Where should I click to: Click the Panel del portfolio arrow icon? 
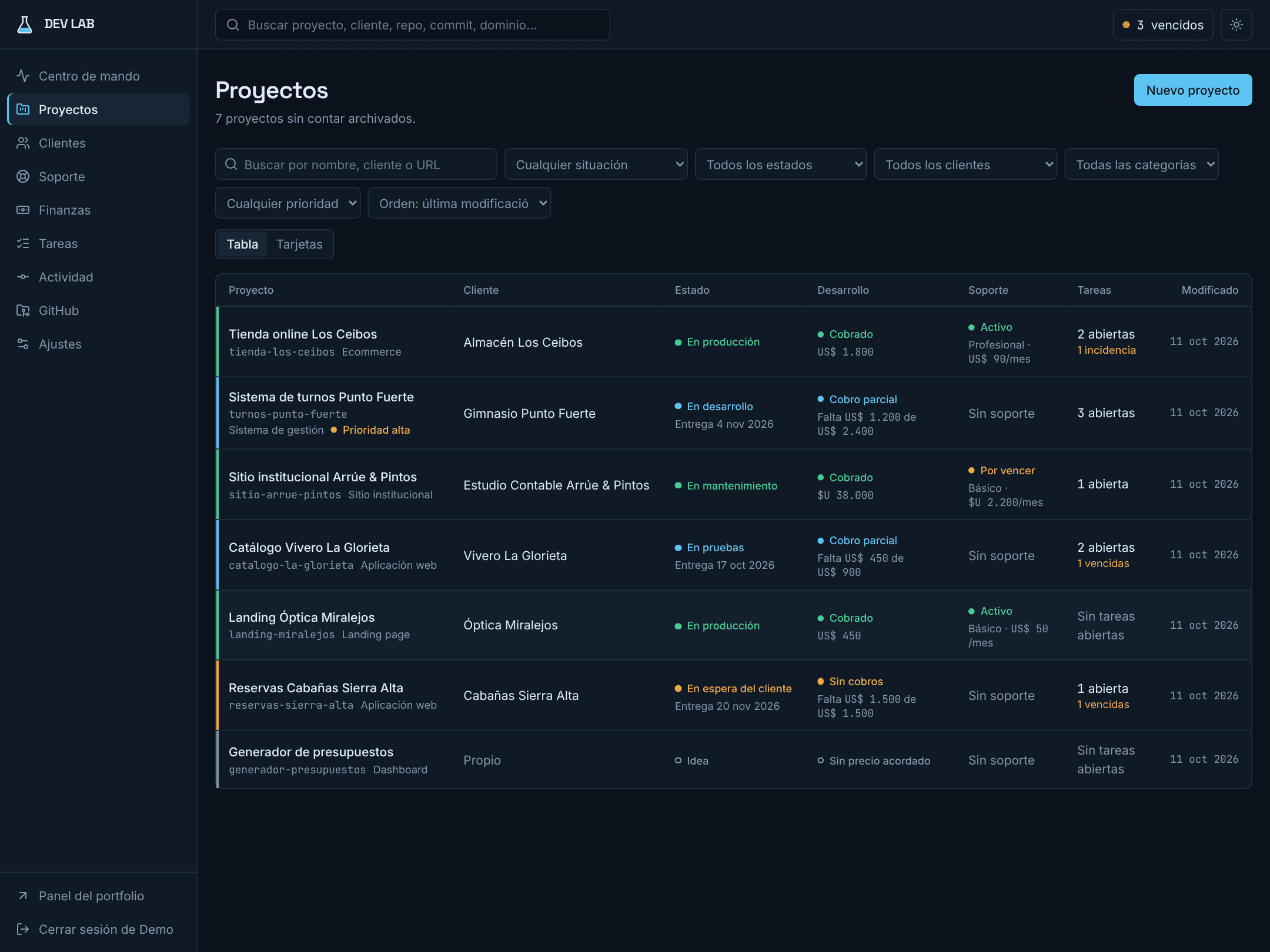(23, 896)
